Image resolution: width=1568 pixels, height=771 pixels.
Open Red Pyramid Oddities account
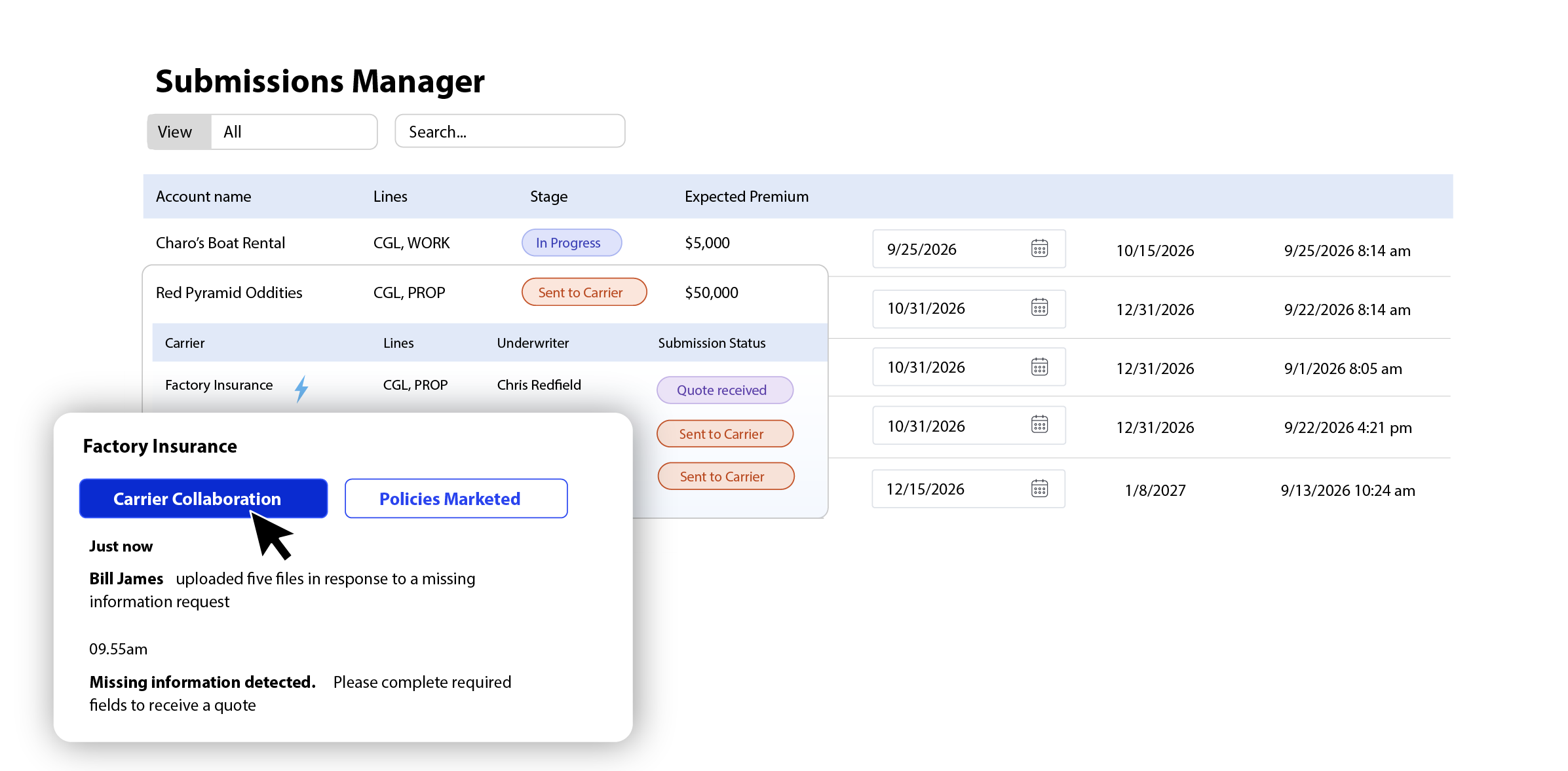pyautogui.click(x=229, y=293)
